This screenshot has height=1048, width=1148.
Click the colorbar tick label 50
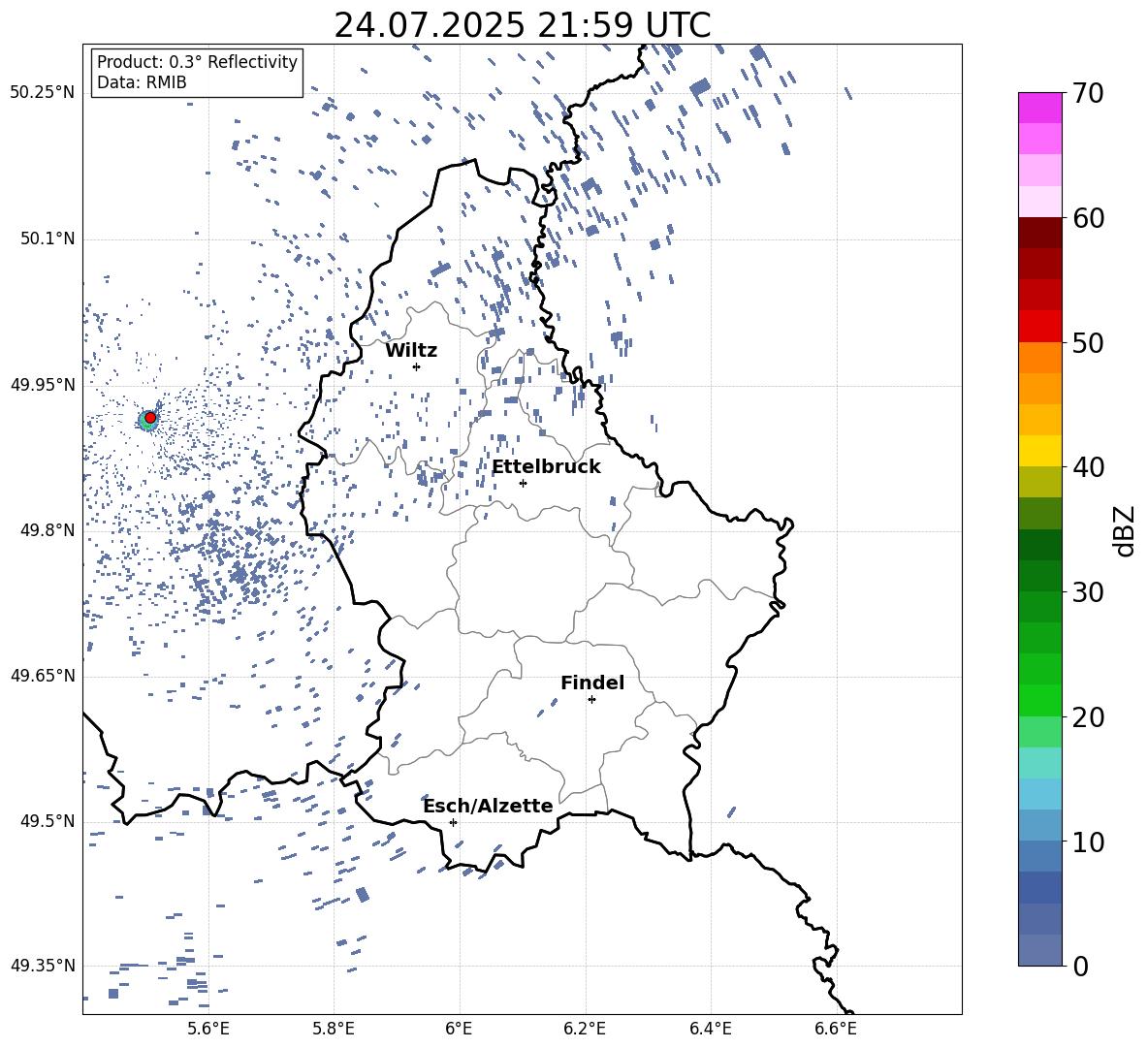(1088, 343)
